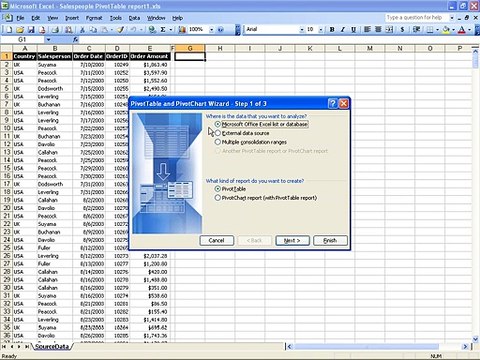This screenshot has height=360, width=480.
Task: Click the Undo arrow icon
Action: click(133, 30)
